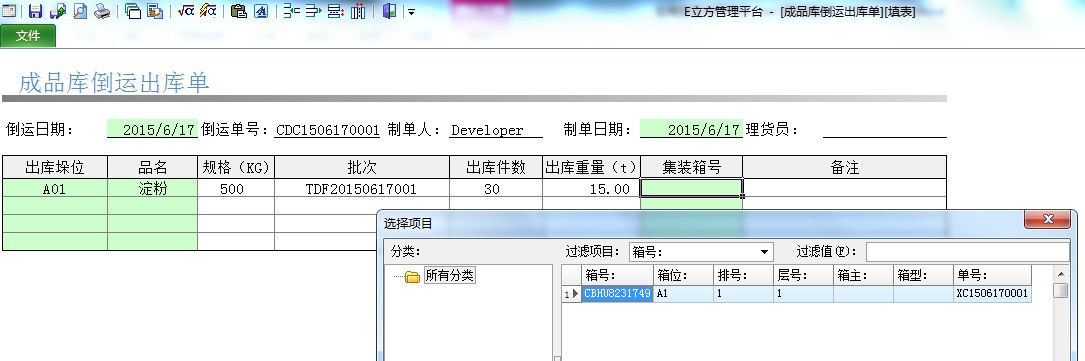Click the save (floppy disk) toolbar icon
The image size is (1085, 361).
pyautogui.click(x=35, y=11)
